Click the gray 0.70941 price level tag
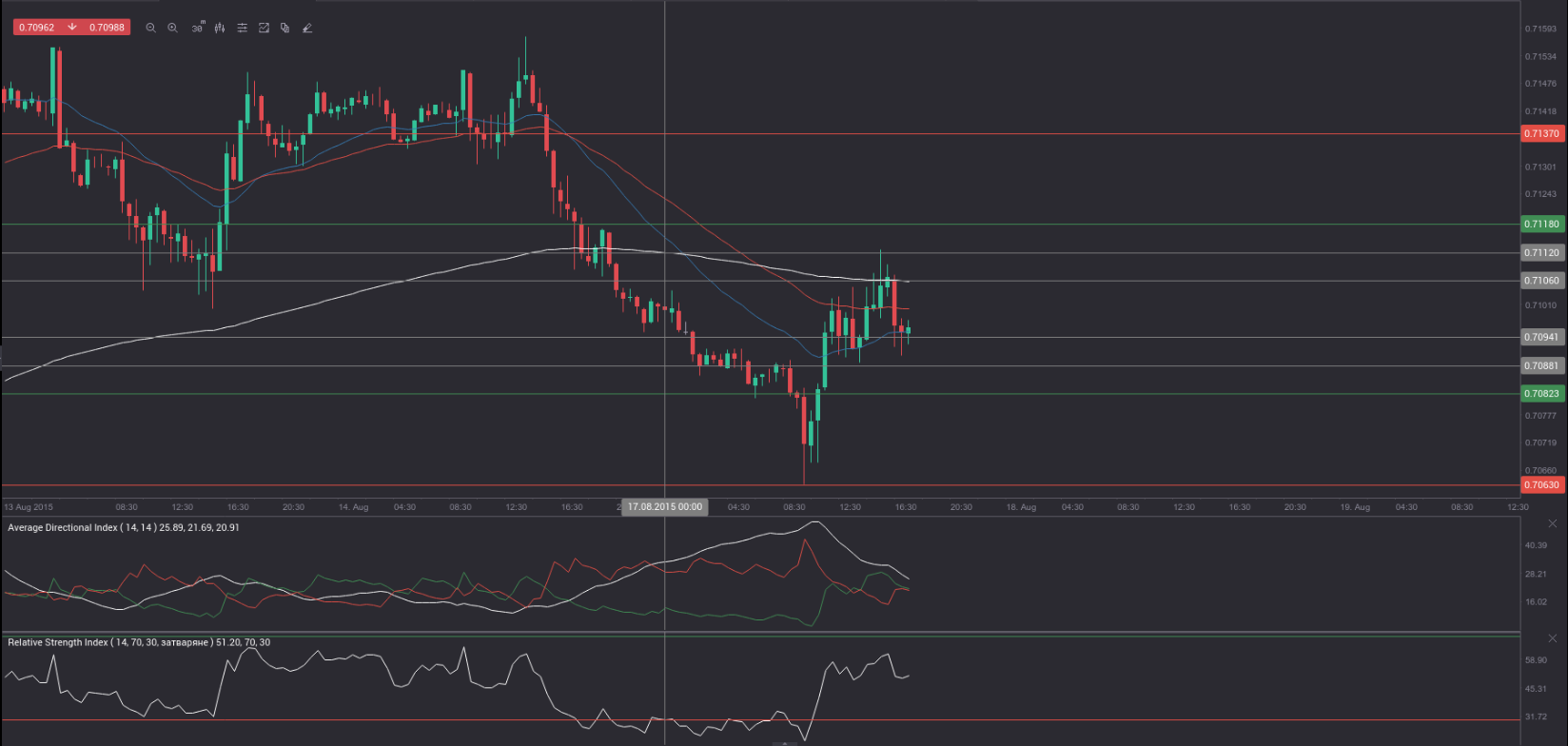1568x746 pixels. (x=1541, y=337)
